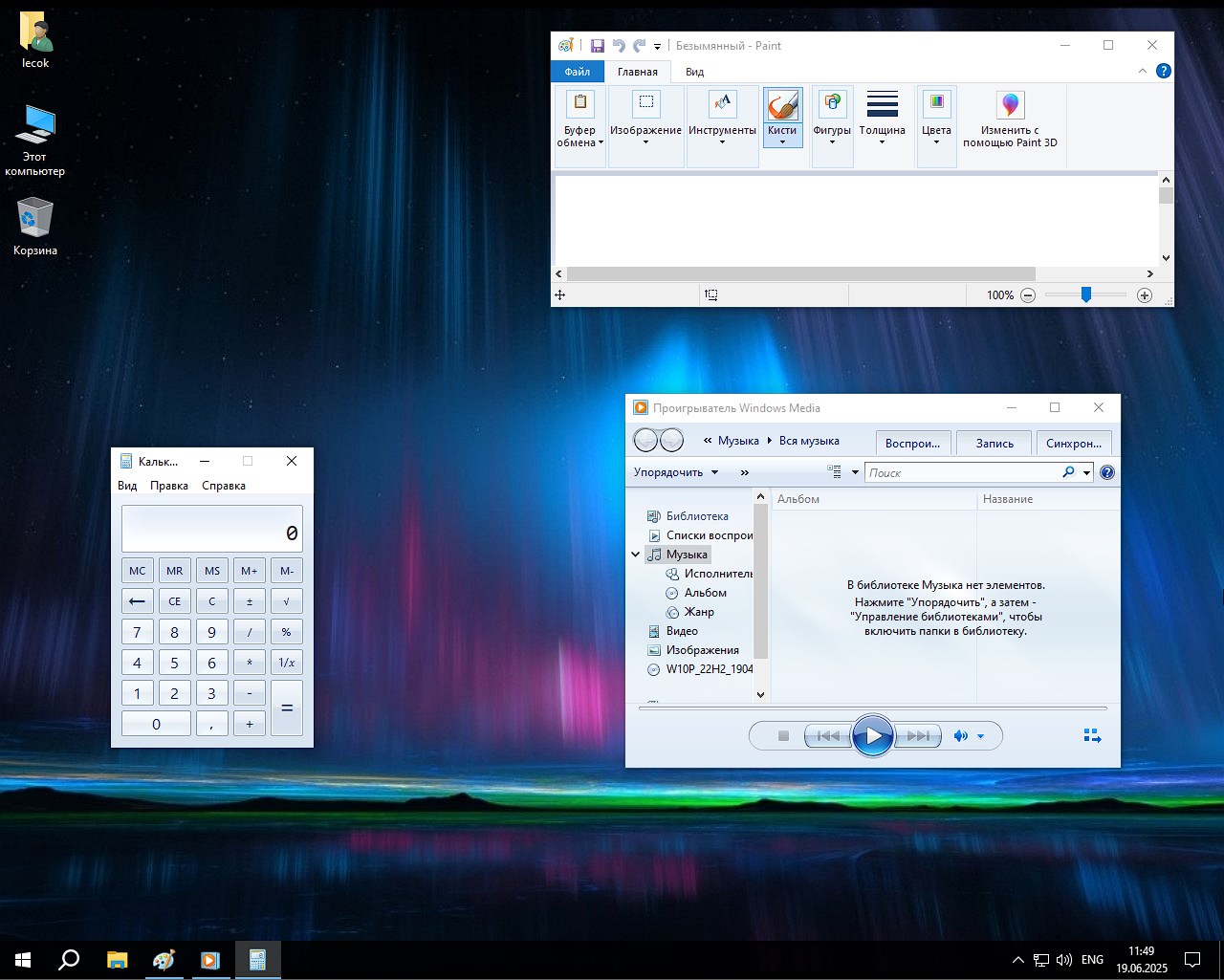Open the Справка menu in Calculator
1224x980 pixels.
pos(224,486)
